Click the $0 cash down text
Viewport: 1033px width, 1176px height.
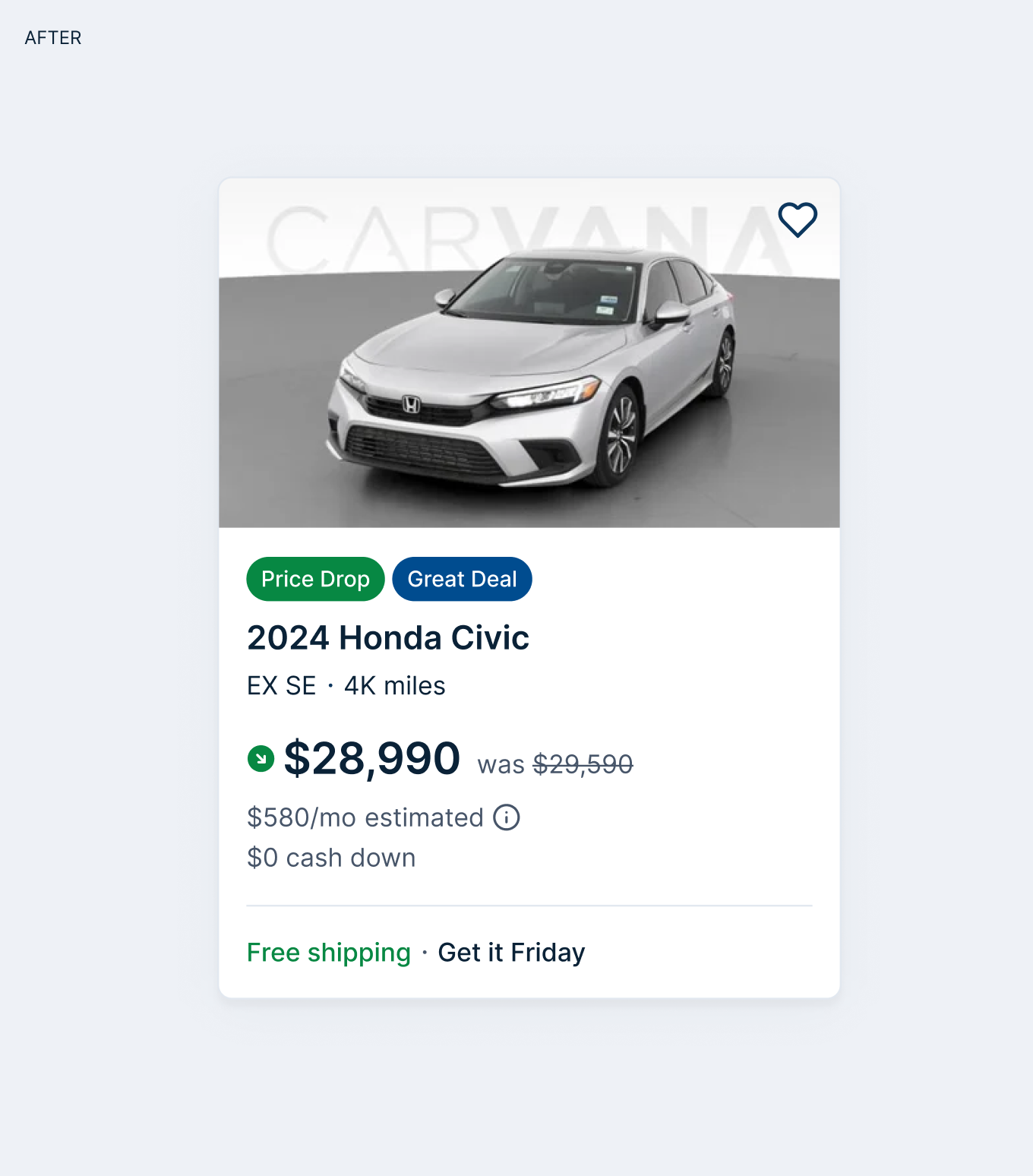click(x=331, y=858)
